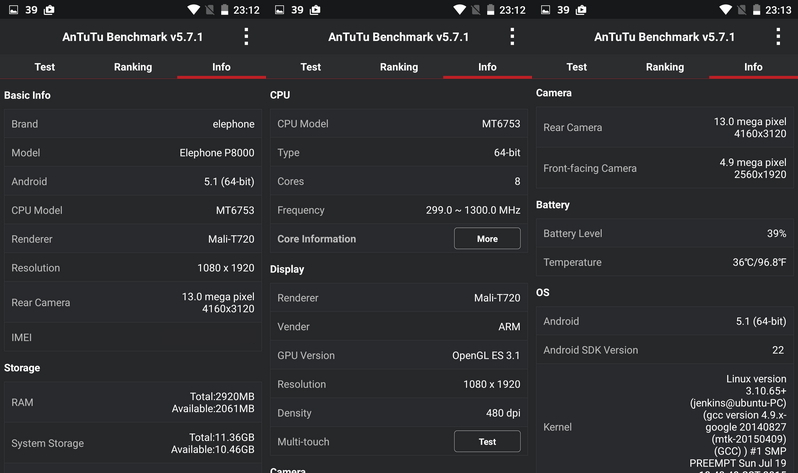Tap the Kernel information row

click(x=665, y=424)
